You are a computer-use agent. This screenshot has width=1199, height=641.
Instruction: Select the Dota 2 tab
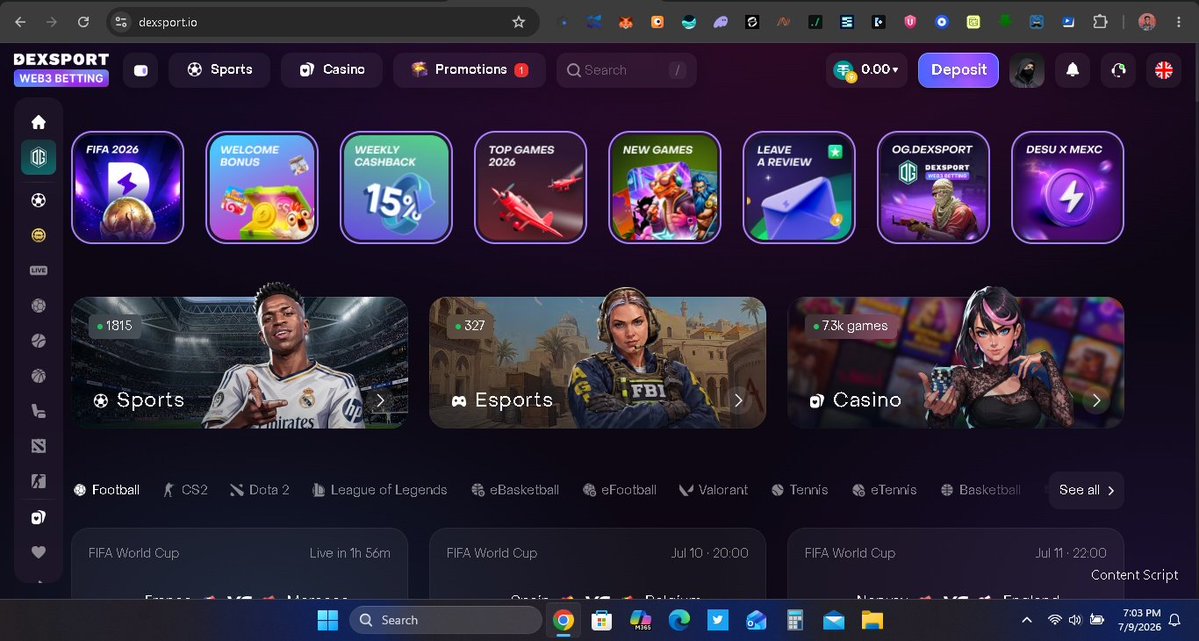pos(260,490)
